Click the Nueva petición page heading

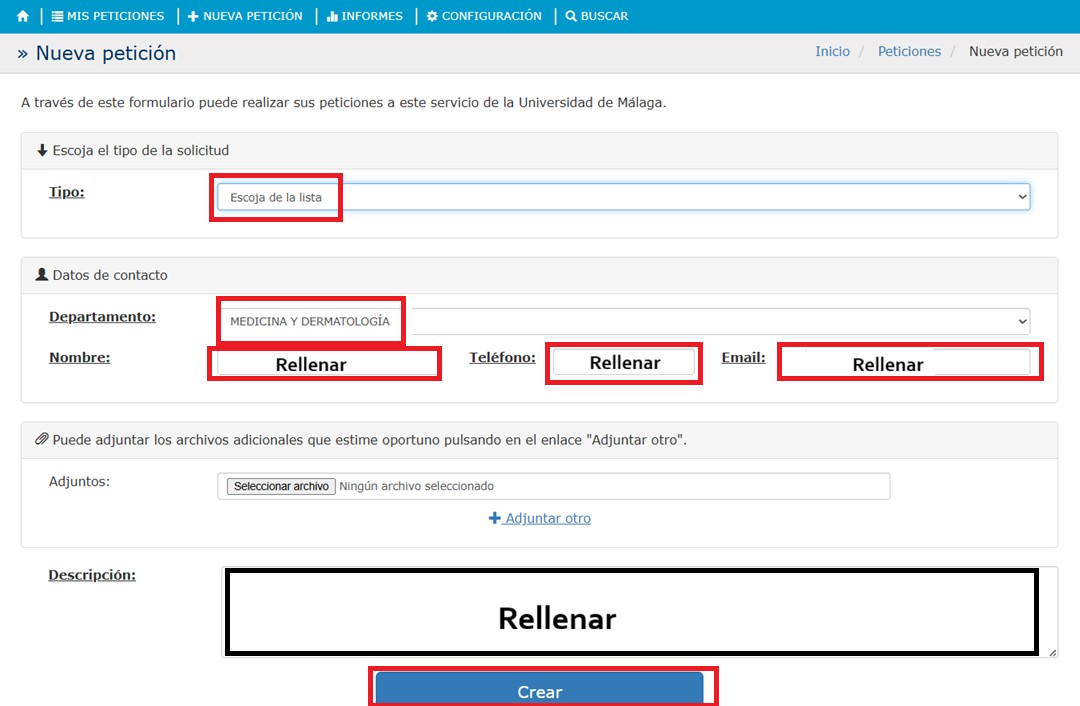click(x=105, y=53)
